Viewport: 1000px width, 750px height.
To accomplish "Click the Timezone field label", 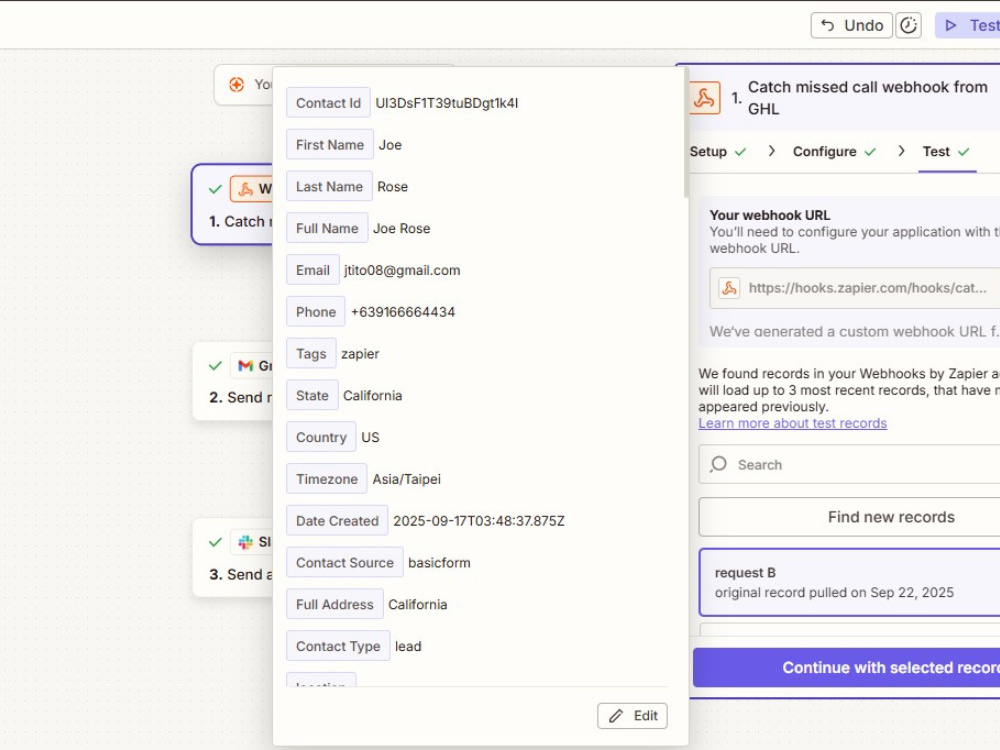I will pyautogui.click(x=327, y=479).
